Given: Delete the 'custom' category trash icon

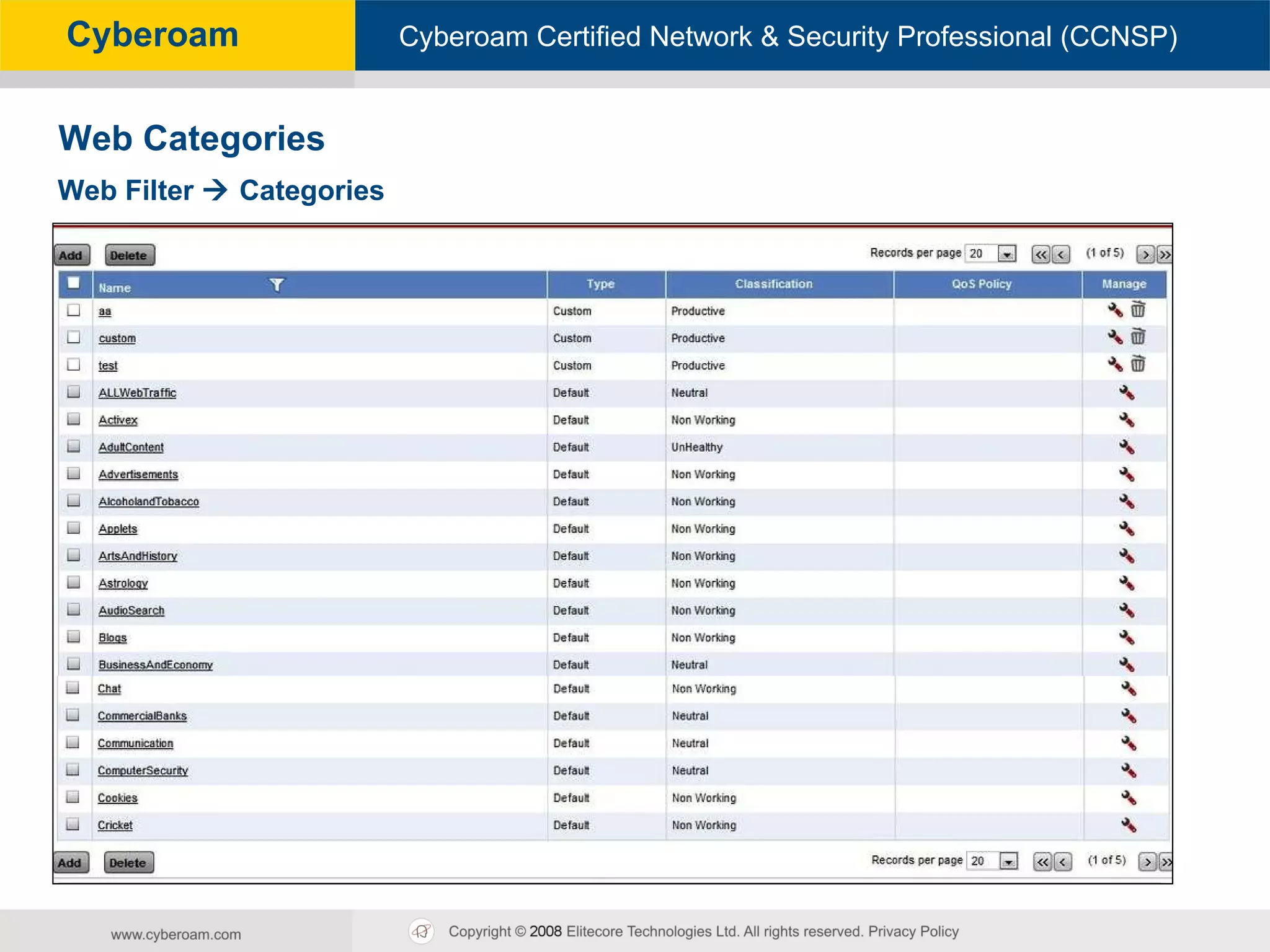Looking at the screenshot, I should tap(1138, 337).
